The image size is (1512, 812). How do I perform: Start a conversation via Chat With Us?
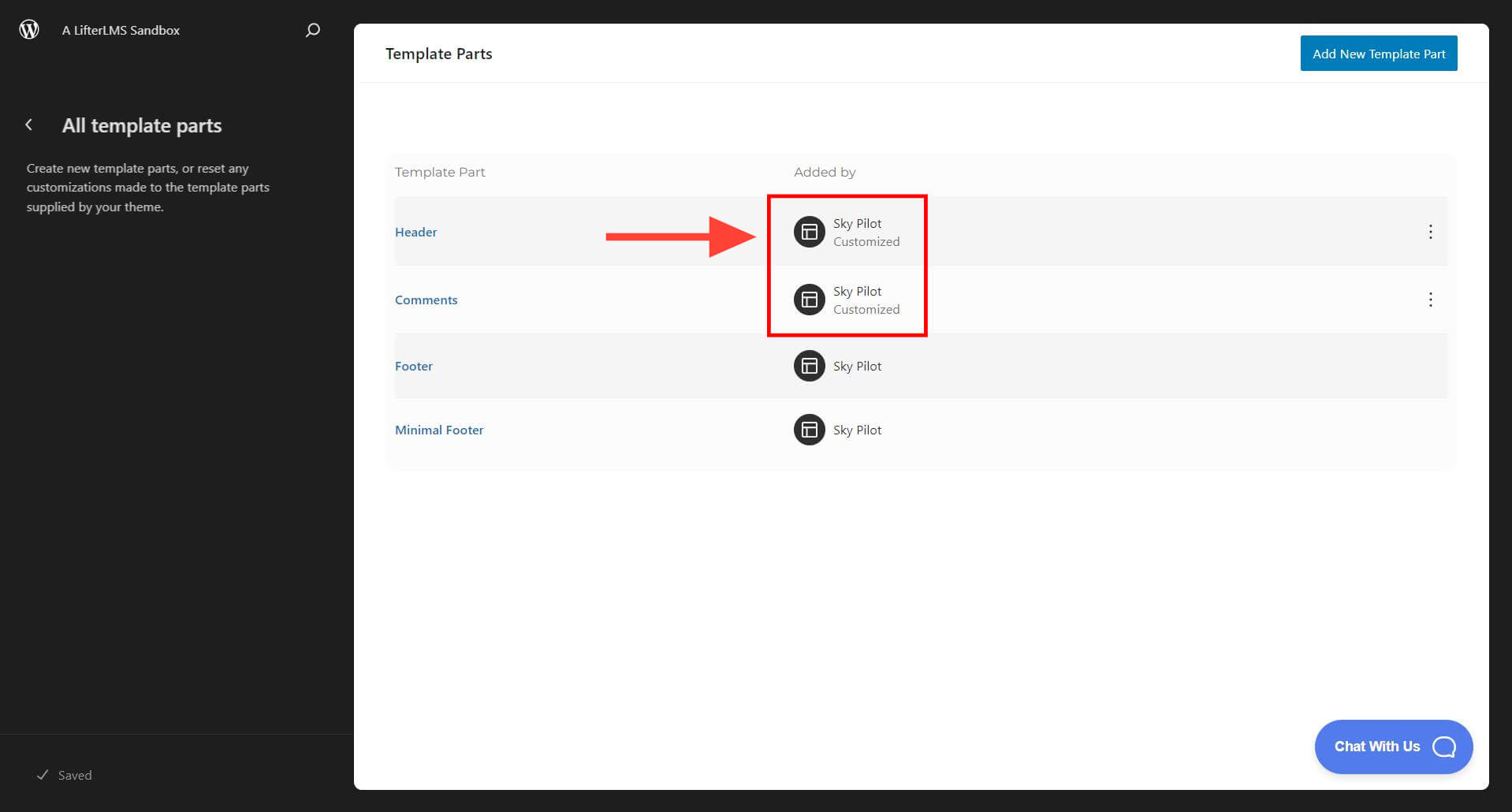point(1376,746)
